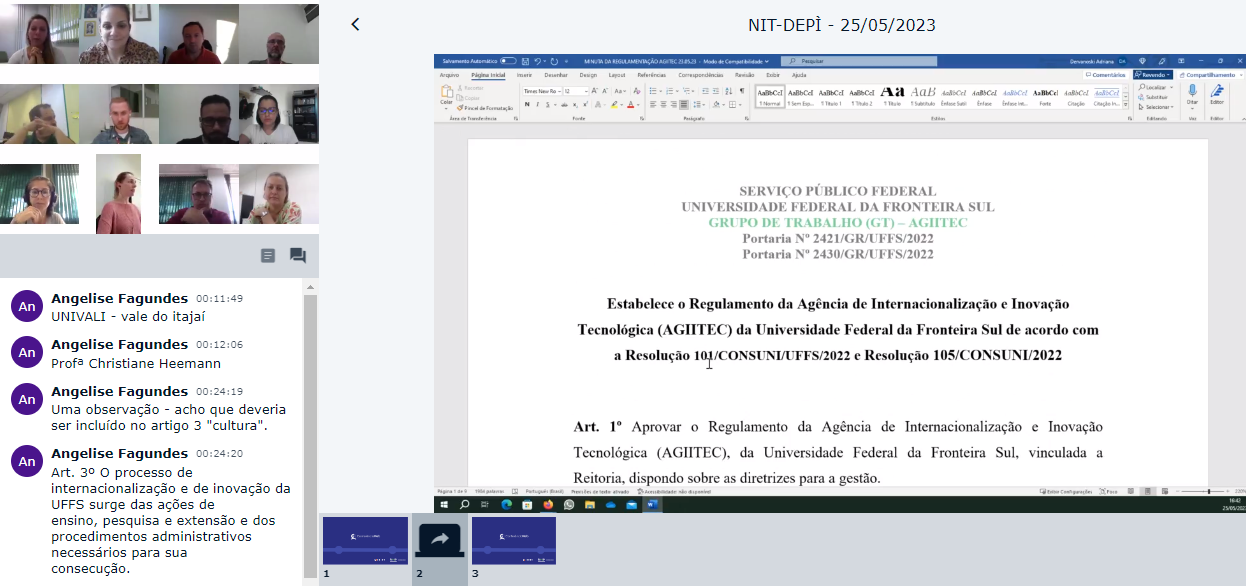The image size is (1246, 586).
Task: Apply the Forte style
Action: tap(1045, 97)
